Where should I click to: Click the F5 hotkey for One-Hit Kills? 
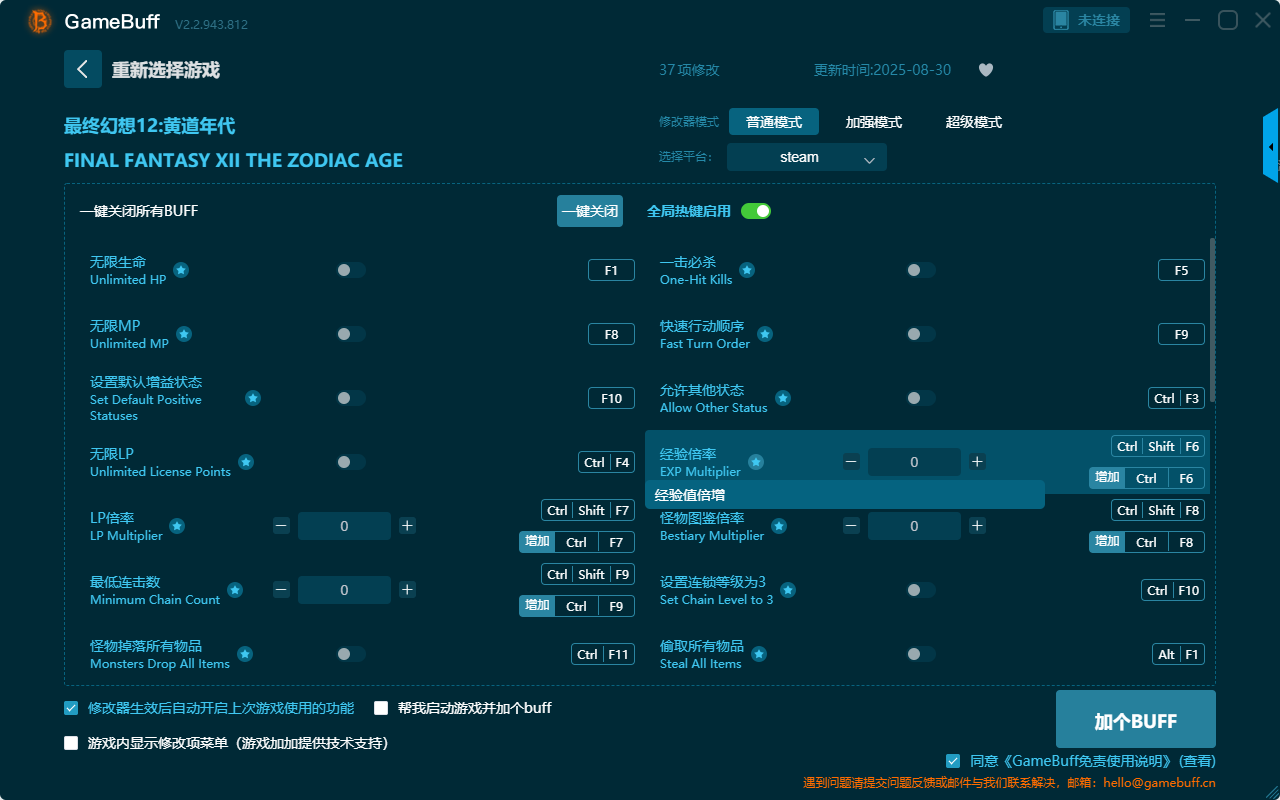[x=1181, y=270]
